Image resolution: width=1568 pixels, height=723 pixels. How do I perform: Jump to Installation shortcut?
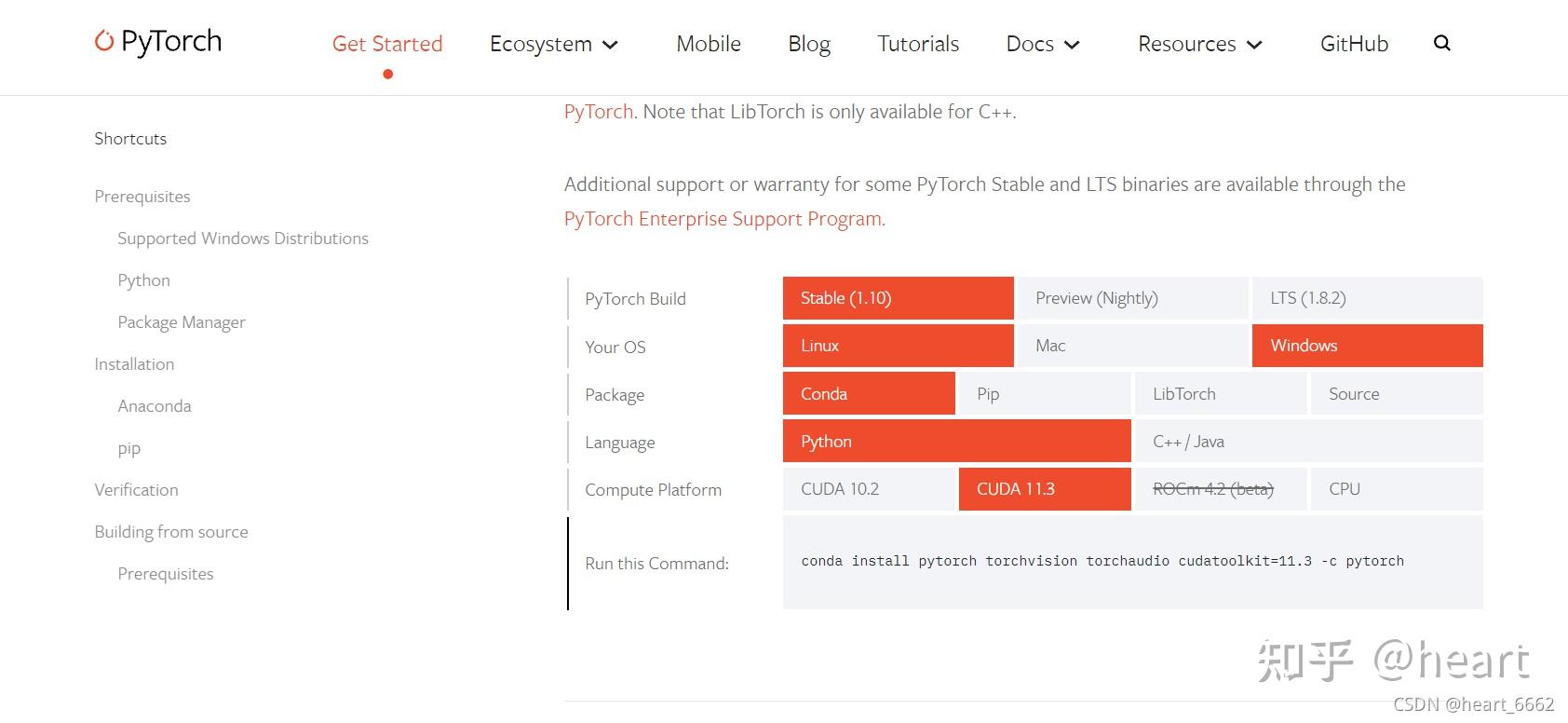[x=134, y=364]
